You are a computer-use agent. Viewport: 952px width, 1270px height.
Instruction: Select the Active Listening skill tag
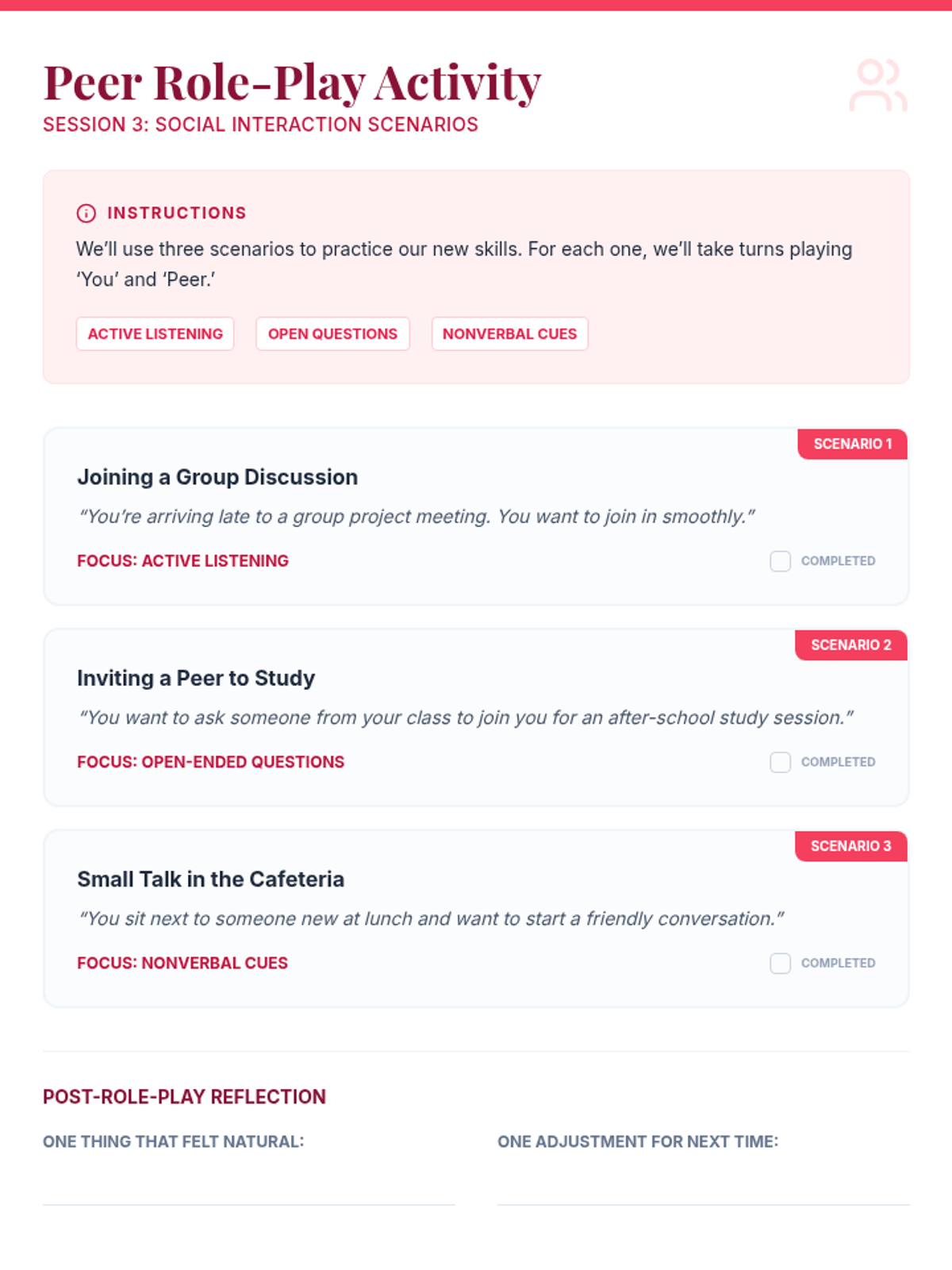coord(155,334)
